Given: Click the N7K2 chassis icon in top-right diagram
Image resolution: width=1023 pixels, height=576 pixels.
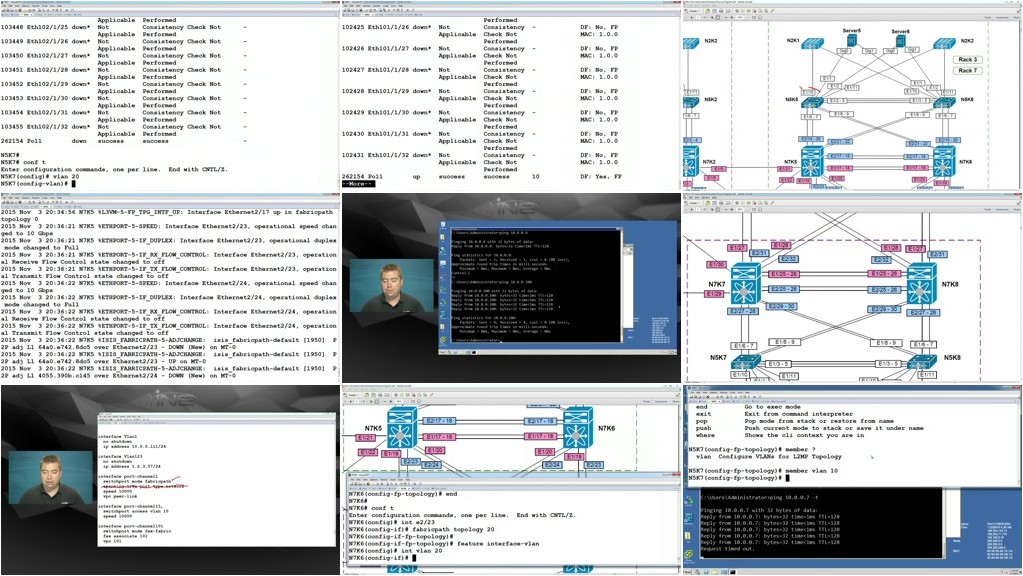Looking at the screenshot, I should [x=691, y=162].
